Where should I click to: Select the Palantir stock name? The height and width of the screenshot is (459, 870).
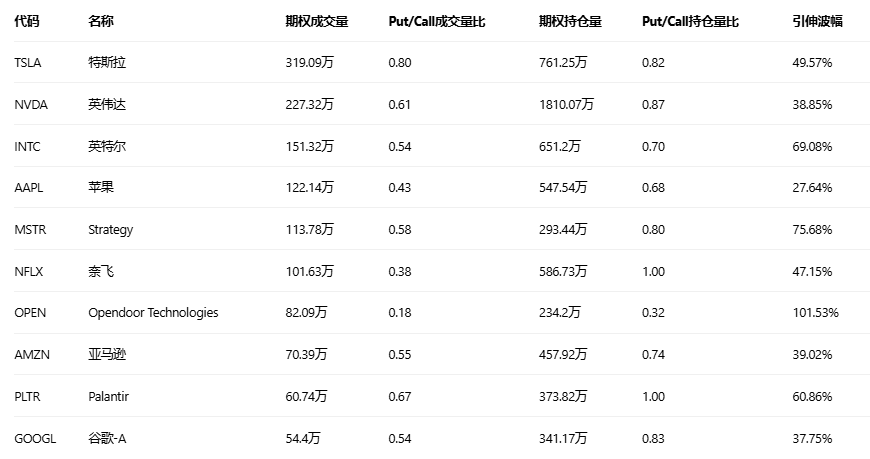click(x=108, y=397)
